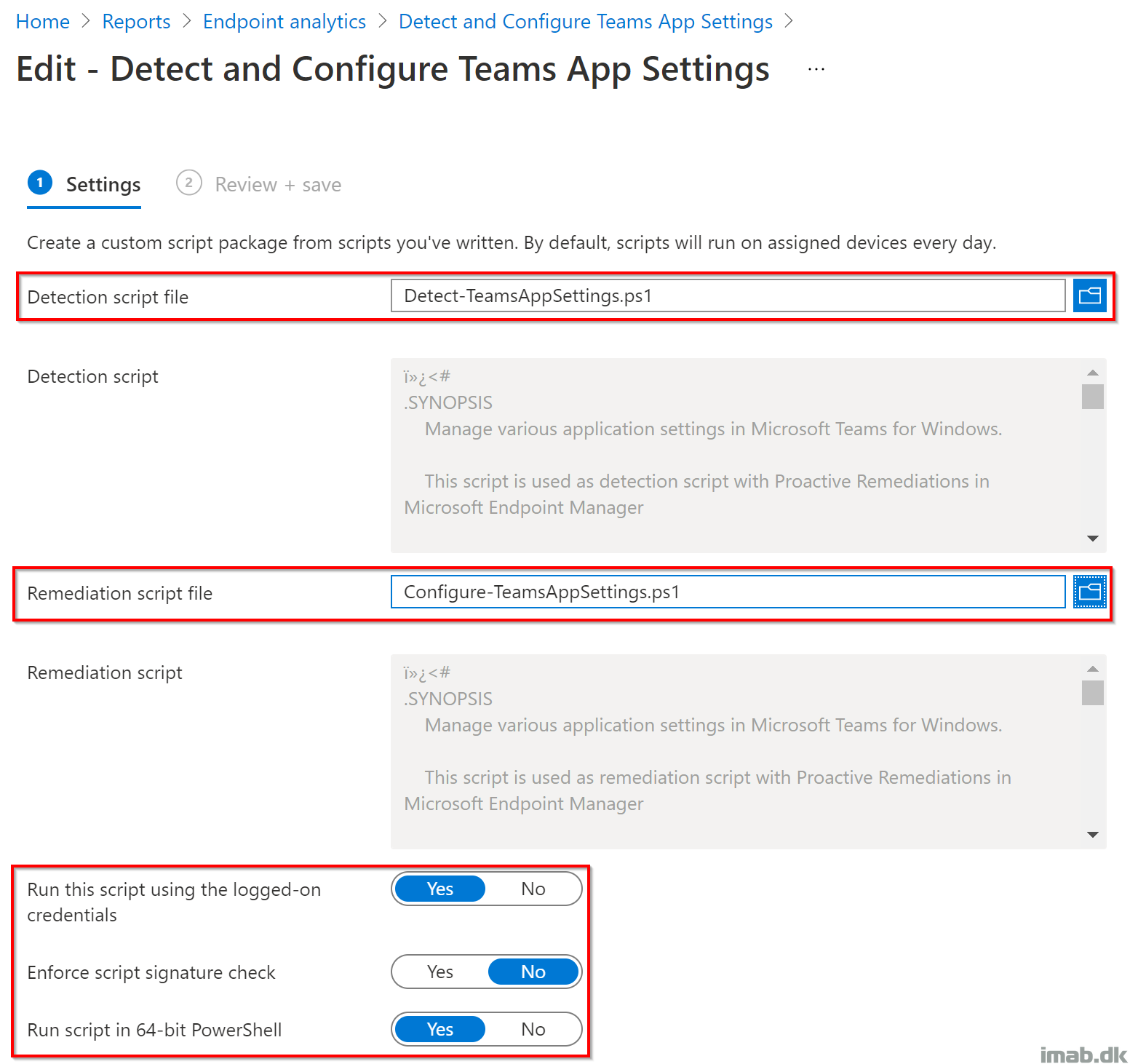
Task: Click the Detection script scrollbar thumb
Action: point(1092,397)
